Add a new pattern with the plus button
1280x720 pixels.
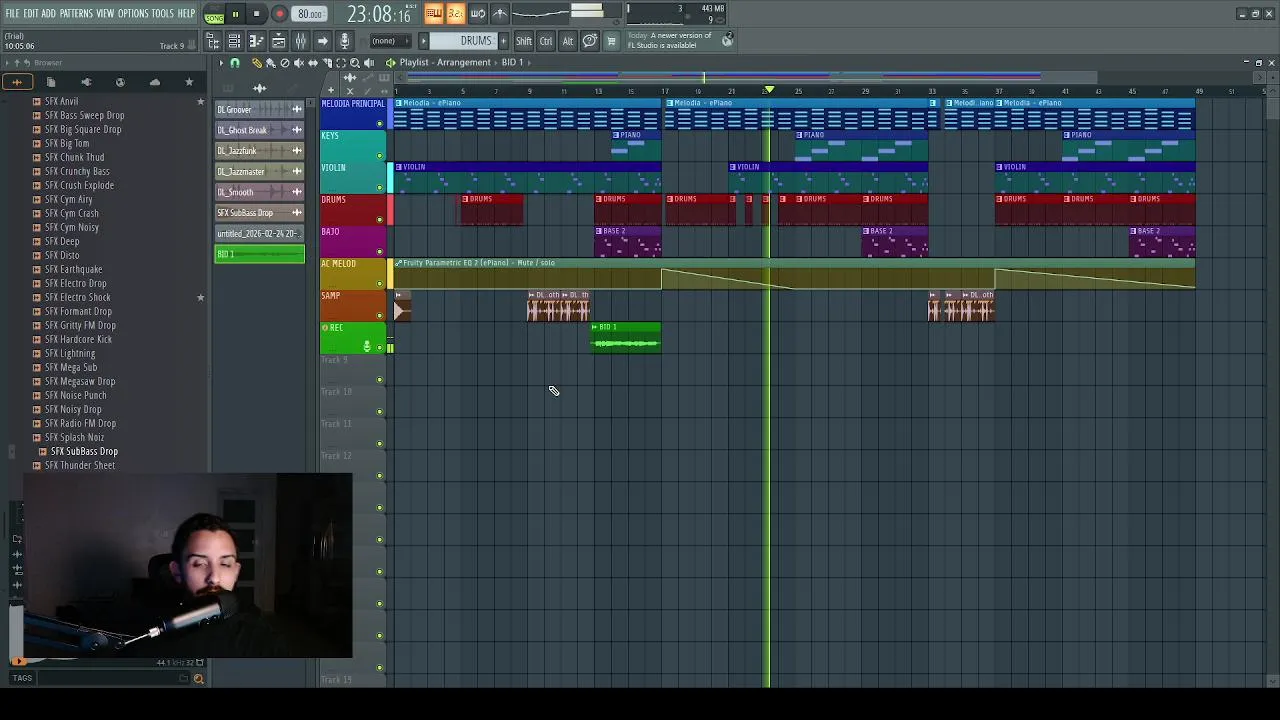click(x=503, y=41)
